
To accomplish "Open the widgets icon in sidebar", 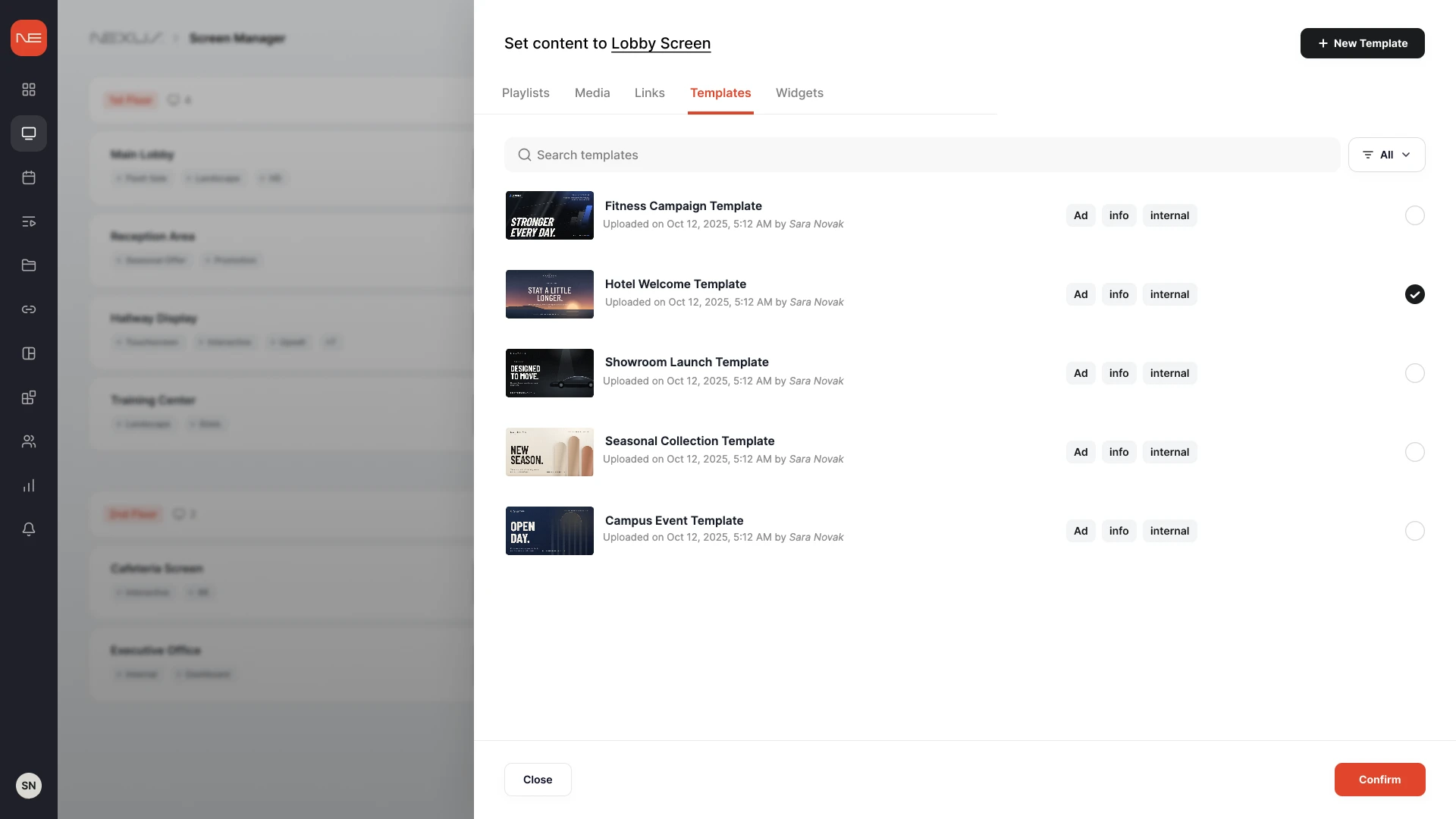I will point(29,397).
